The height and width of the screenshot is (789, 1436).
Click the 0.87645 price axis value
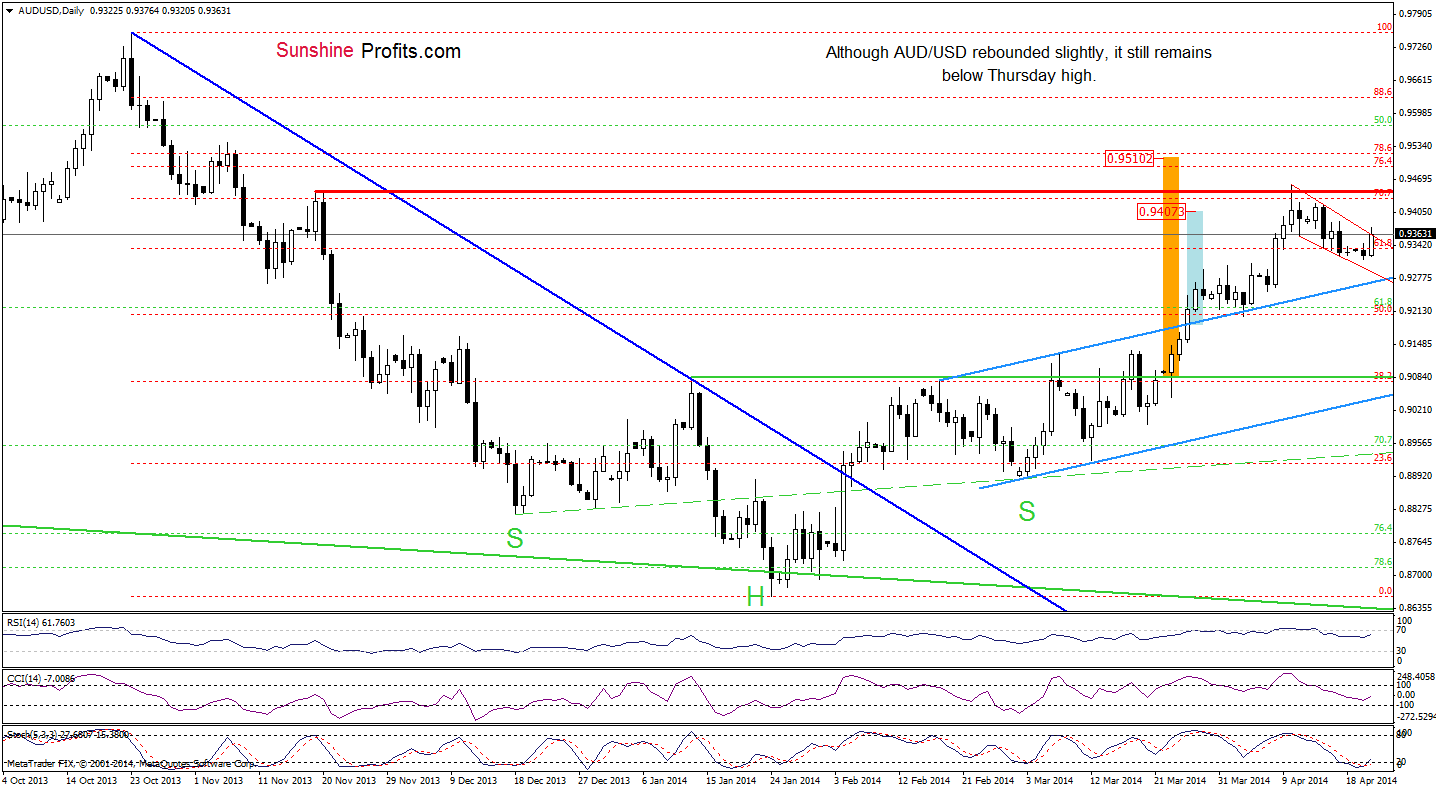[x=1417, y=542]
